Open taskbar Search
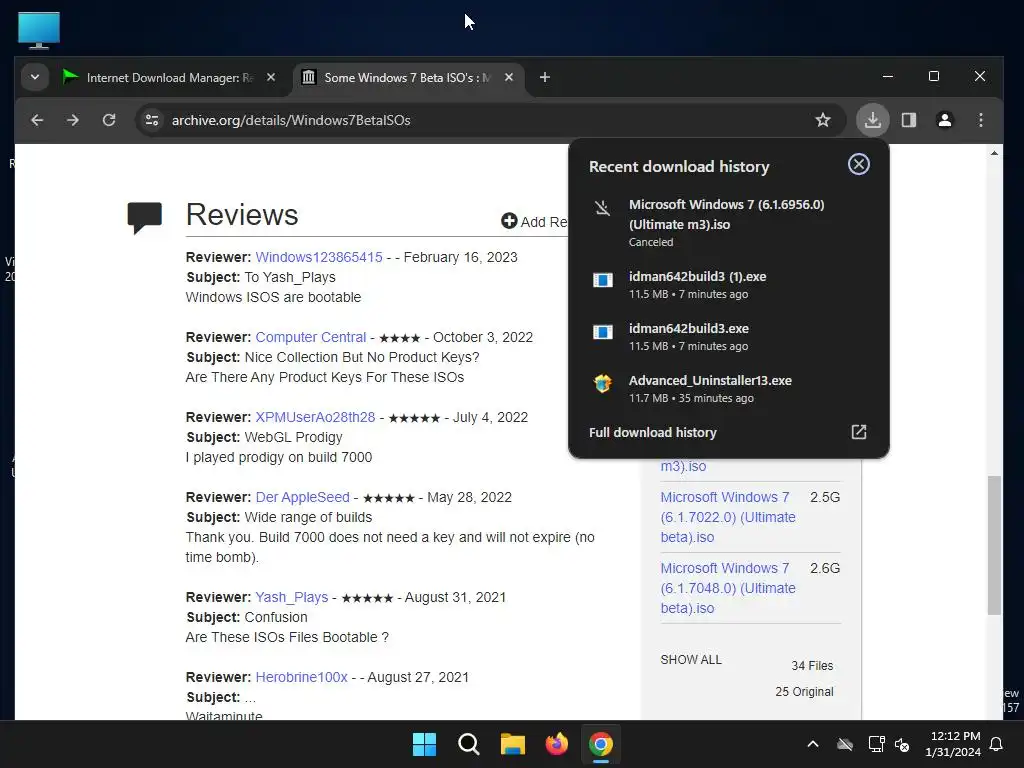This screenshot has height=768, width=1024. (x=468, y=744)
